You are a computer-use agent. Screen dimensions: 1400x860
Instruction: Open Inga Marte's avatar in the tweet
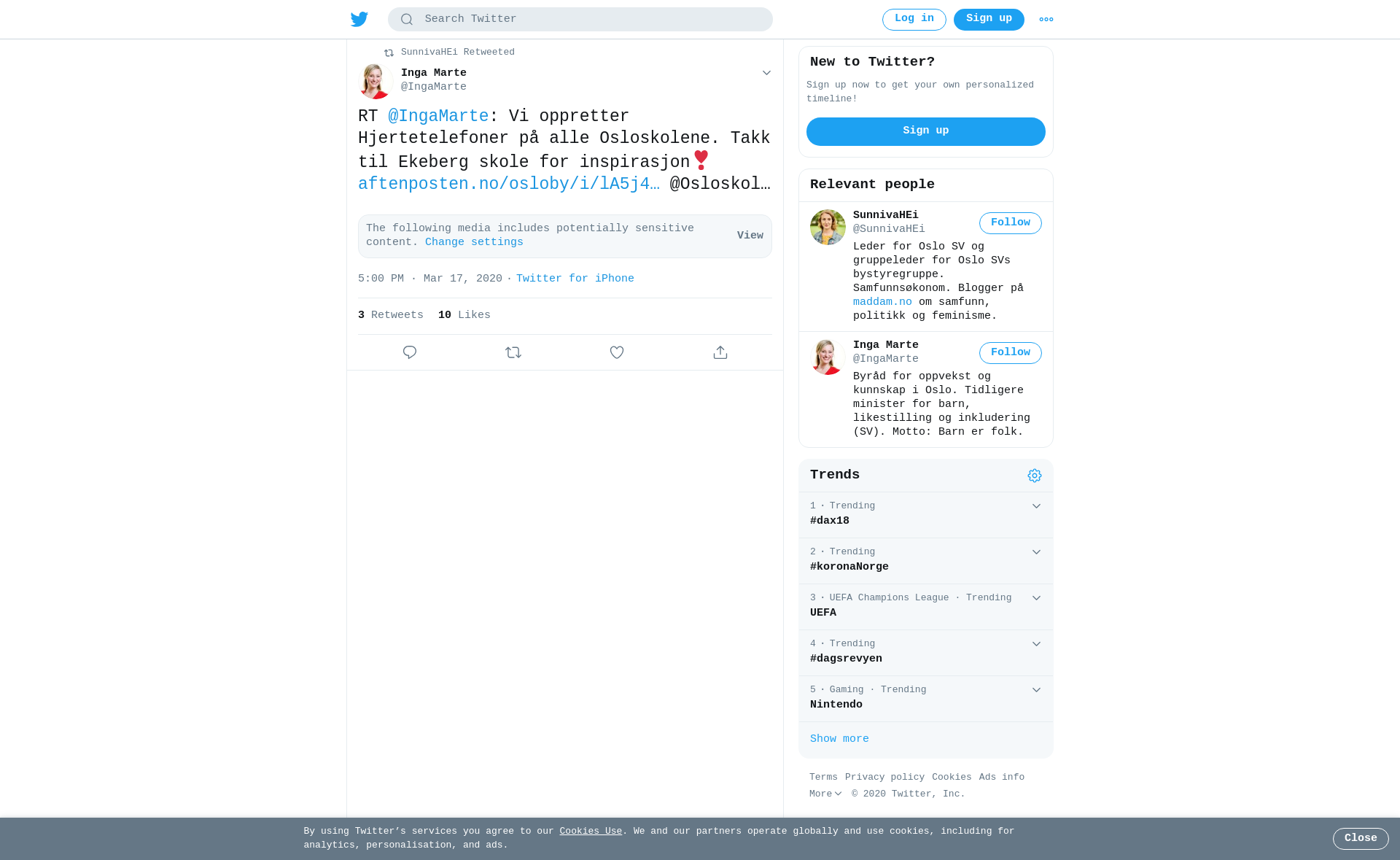coord(376,81)
